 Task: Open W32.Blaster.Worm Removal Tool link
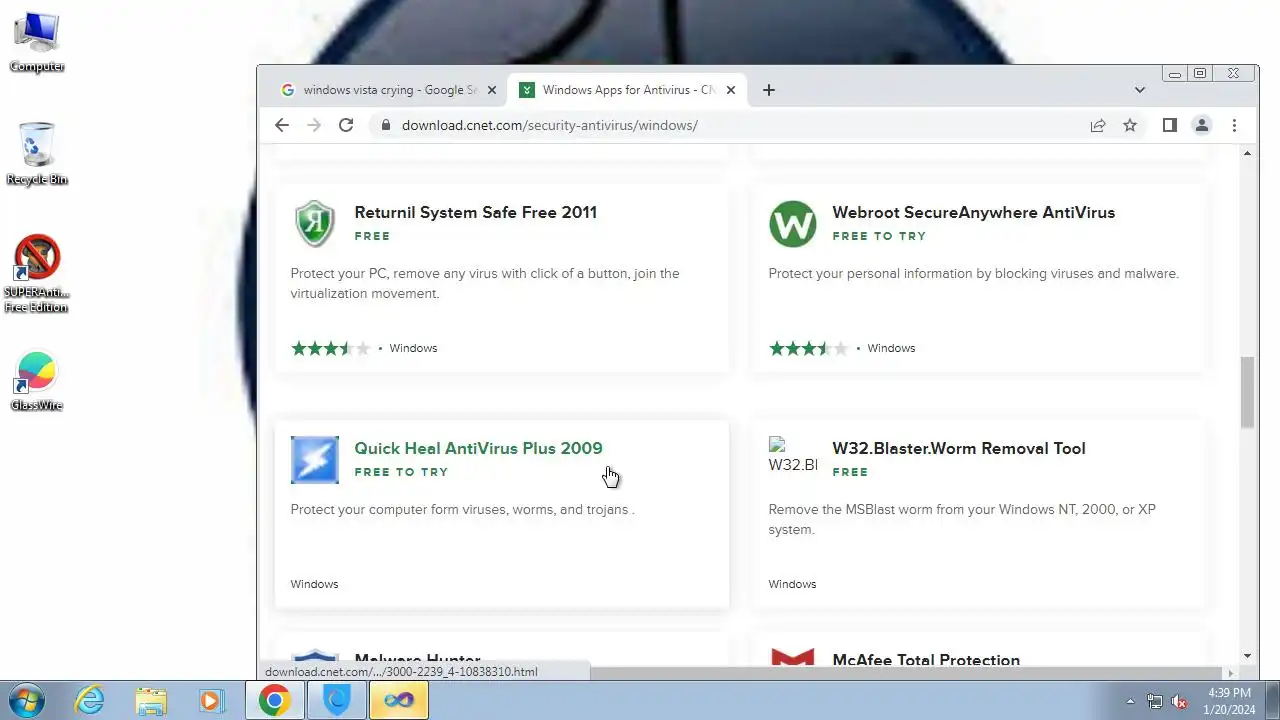tap(958, 448)
